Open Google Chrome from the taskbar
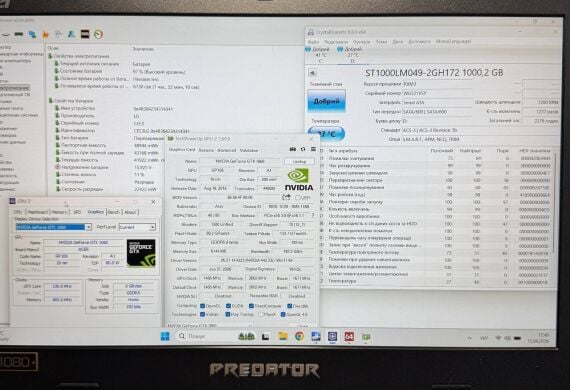This screenshot has height=390, width=570. click(299, 336)
